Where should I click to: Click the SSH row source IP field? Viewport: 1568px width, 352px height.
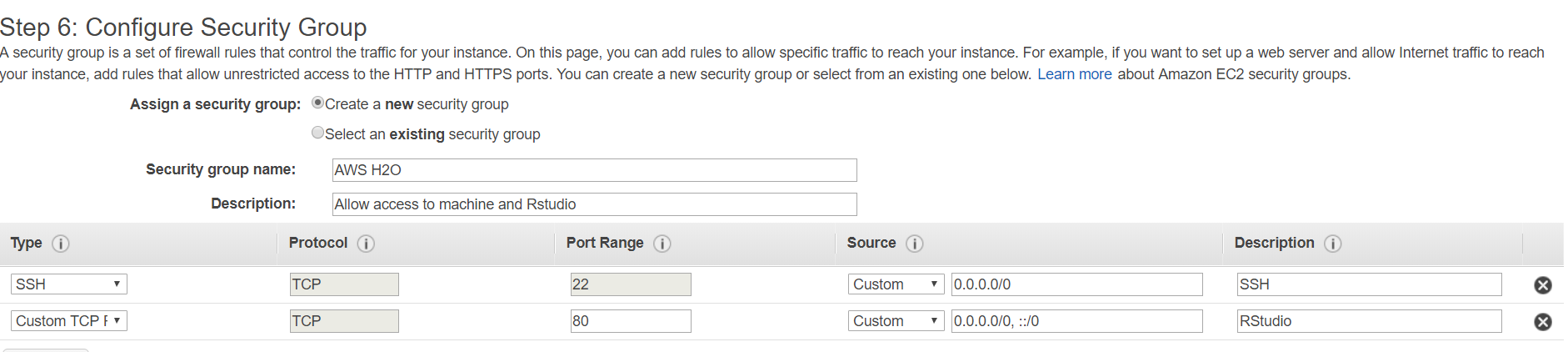1077,284
